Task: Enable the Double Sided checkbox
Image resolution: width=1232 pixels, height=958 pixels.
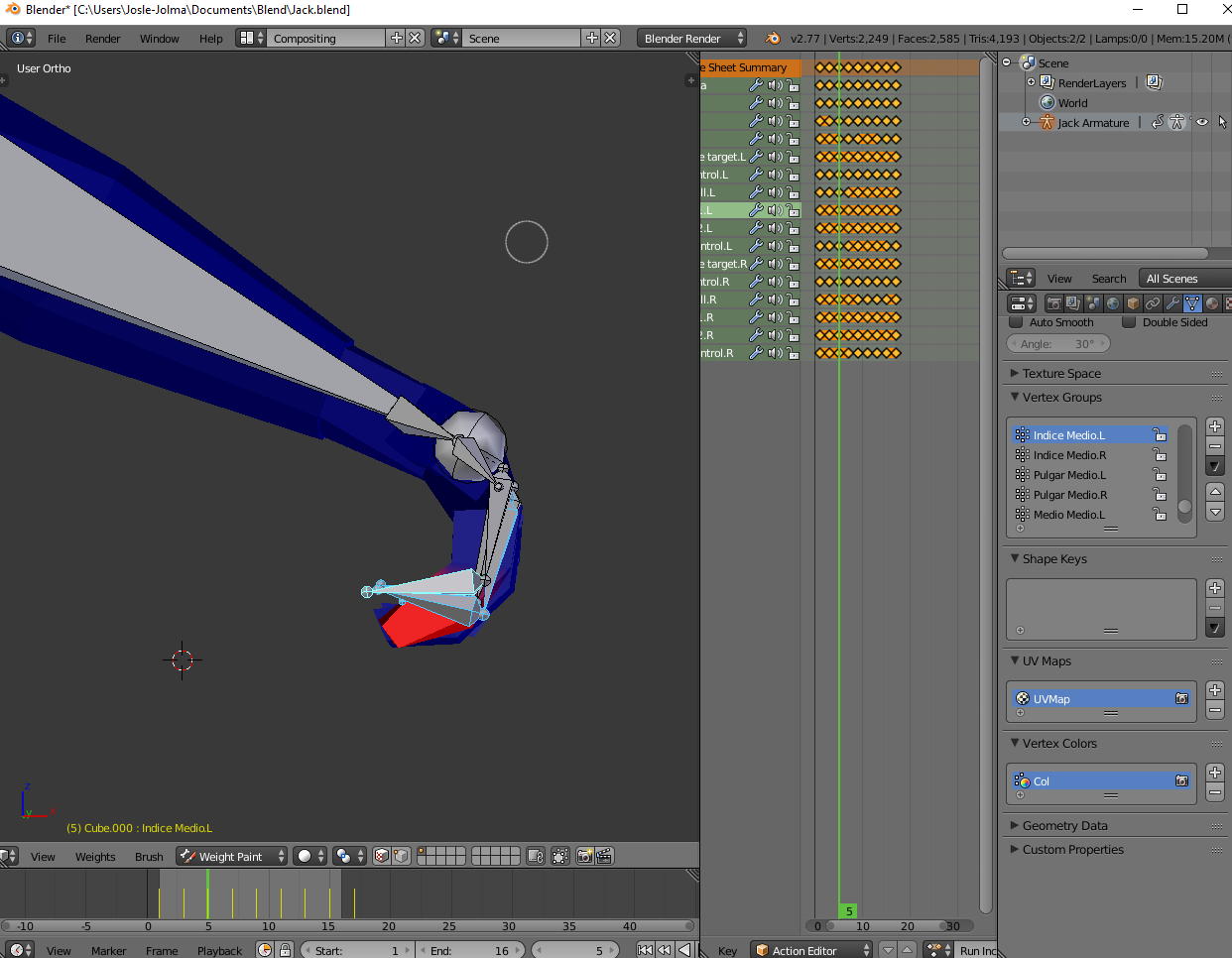Action: point(1129,322)
